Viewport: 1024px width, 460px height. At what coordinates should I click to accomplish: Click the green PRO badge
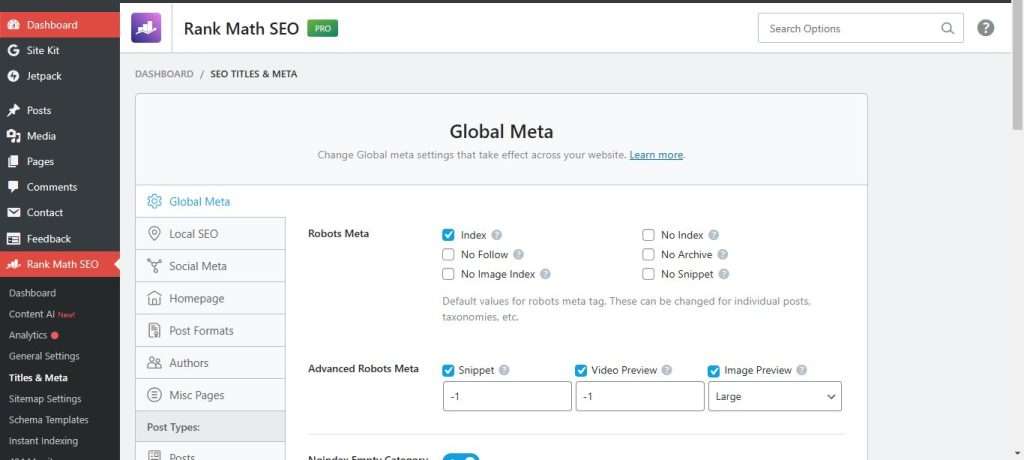[x=323, y=28]
